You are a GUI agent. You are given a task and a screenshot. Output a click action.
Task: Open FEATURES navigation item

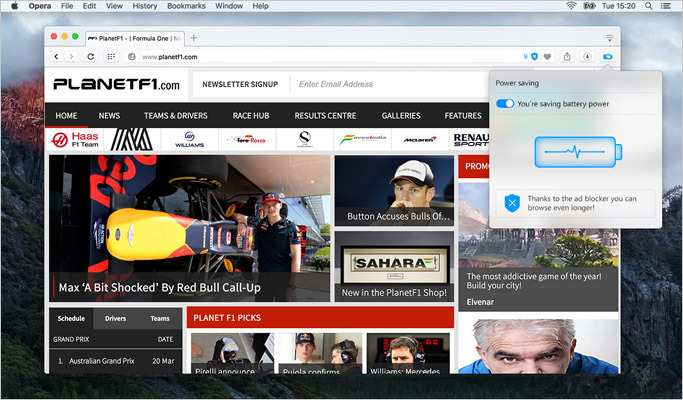click(x=463, y=115)
